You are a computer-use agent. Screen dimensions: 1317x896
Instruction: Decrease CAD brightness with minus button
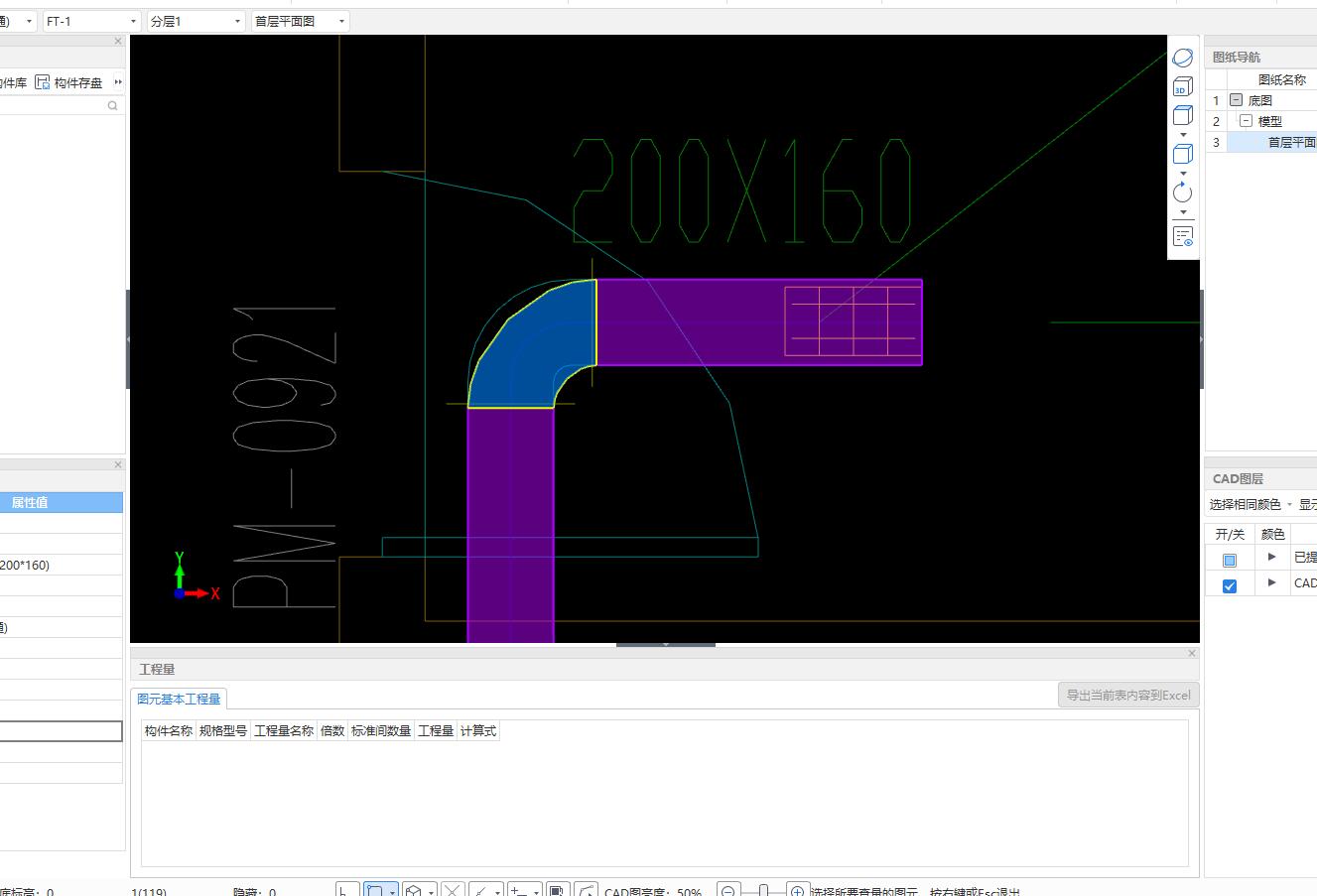click(727, 891)
